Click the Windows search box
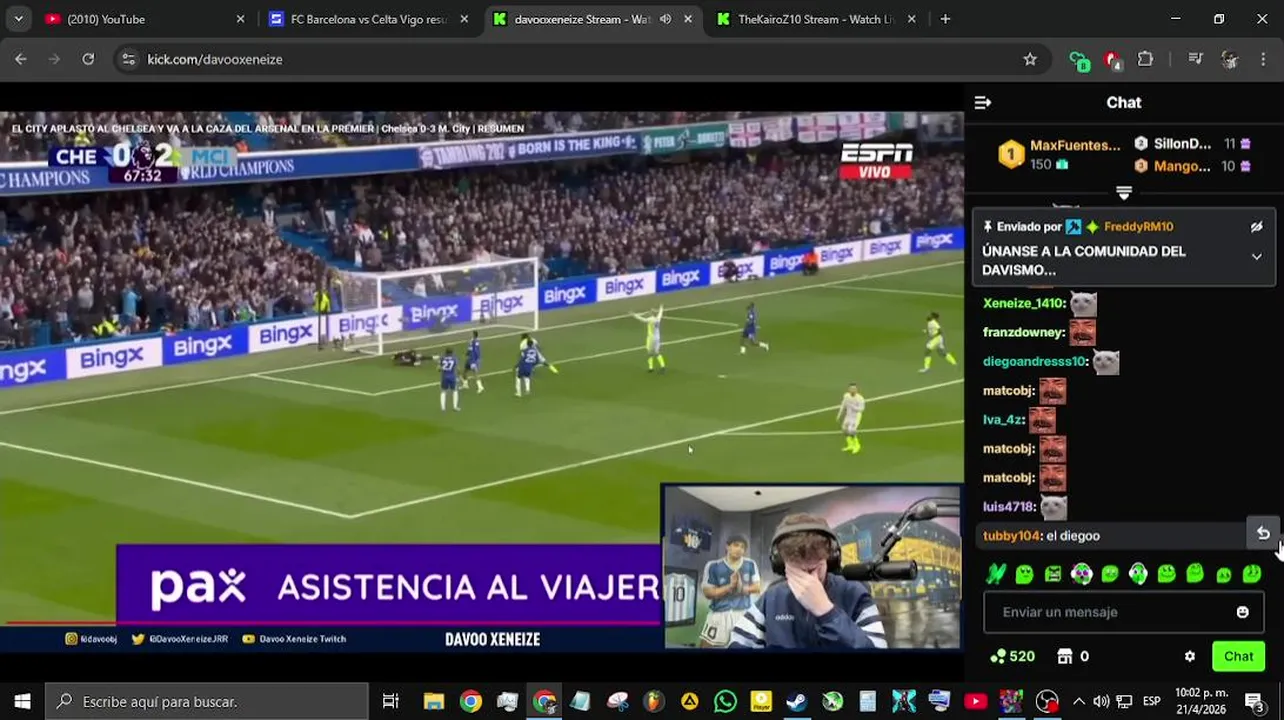 click(208, 701)
